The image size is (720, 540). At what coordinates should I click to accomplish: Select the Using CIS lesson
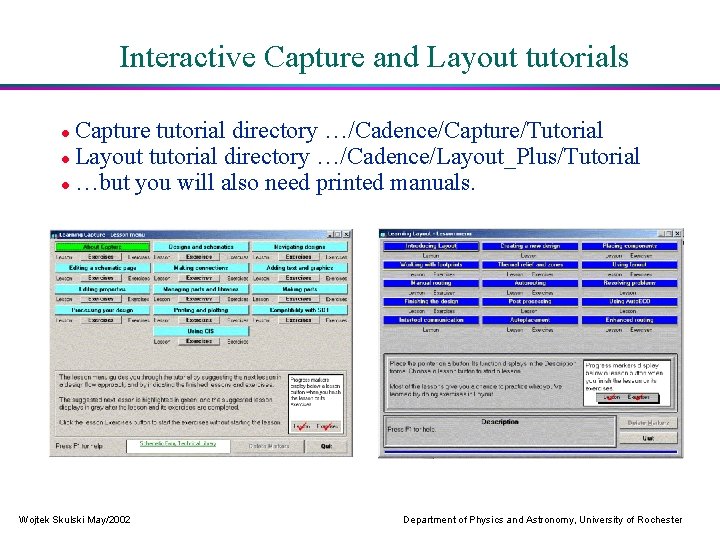tap(201, 331)
